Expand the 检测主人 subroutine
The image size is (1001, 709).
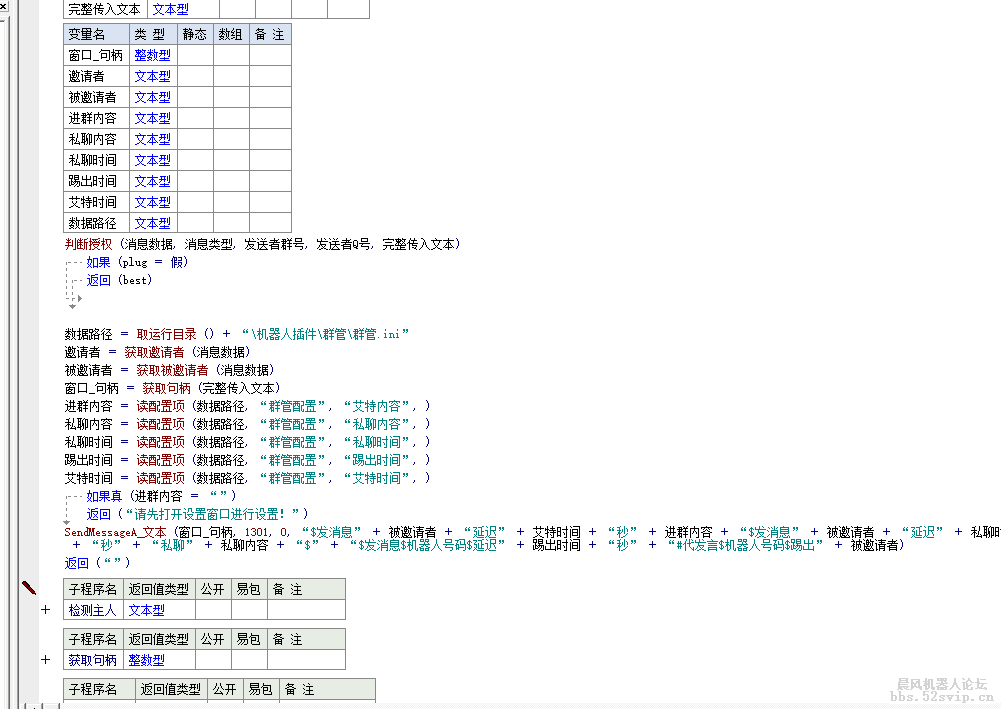point(45,610)
